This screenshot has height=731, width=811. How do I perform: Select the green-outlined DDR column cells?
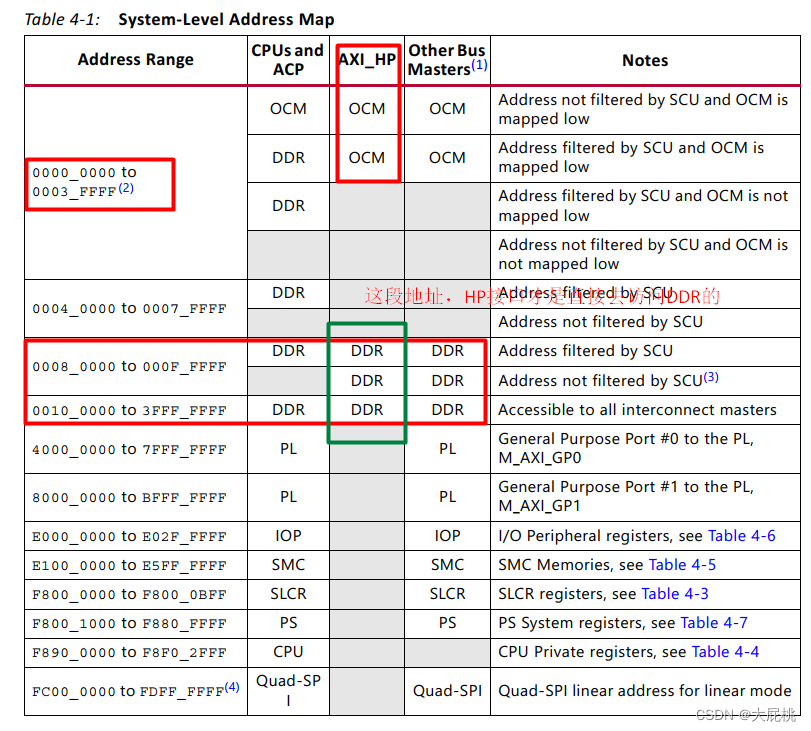[x=367, y=381]
